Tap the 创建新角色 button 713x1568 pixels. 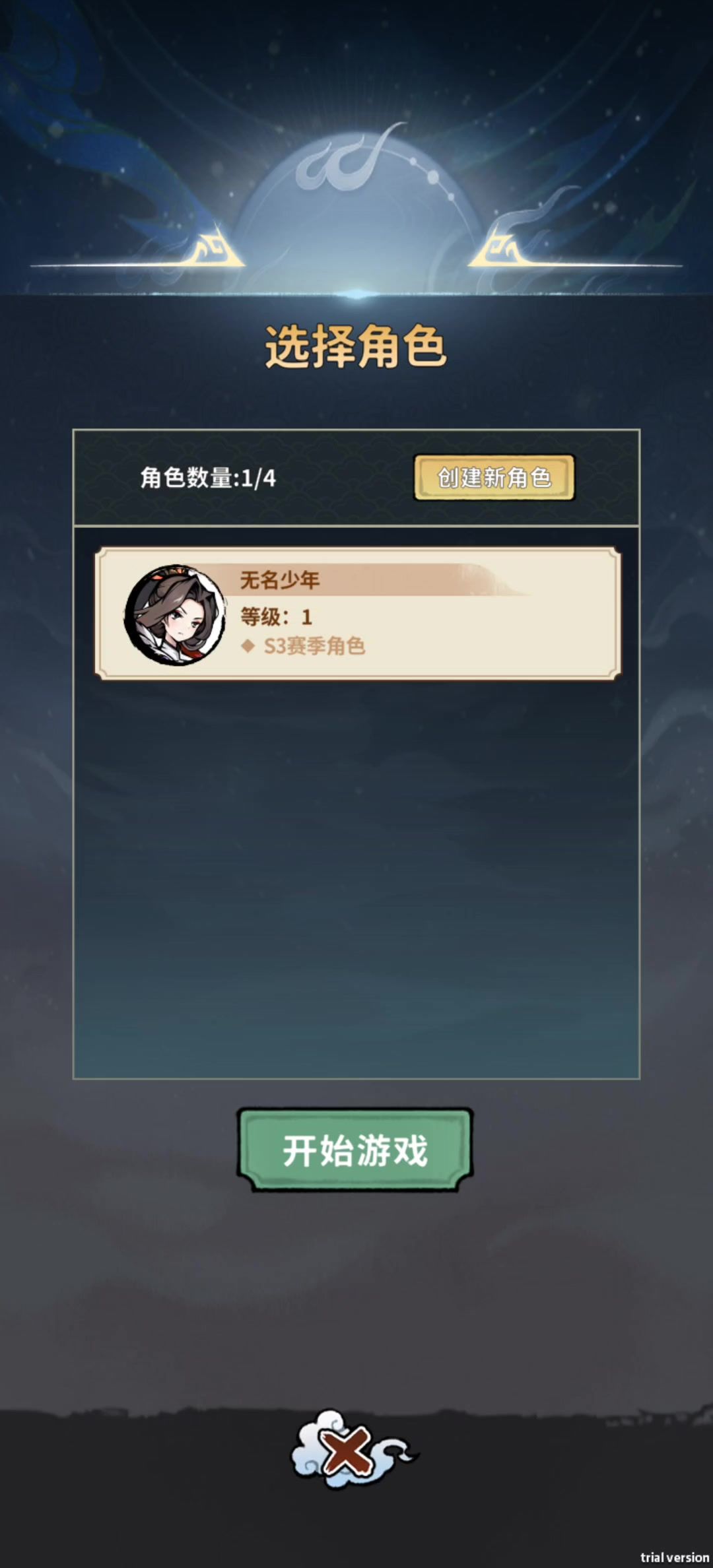click(494, 477)
